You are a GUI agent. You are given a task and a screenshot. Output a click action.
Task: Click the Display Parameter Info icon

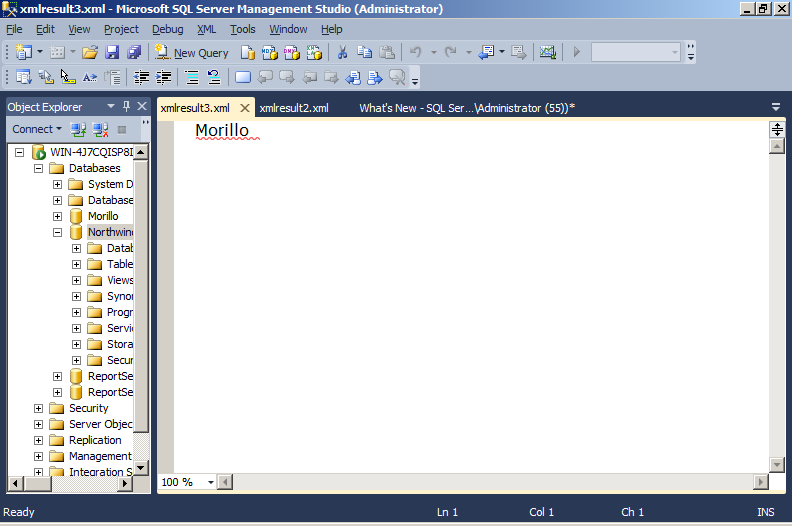pyautogui.click(x=45, y=77)
